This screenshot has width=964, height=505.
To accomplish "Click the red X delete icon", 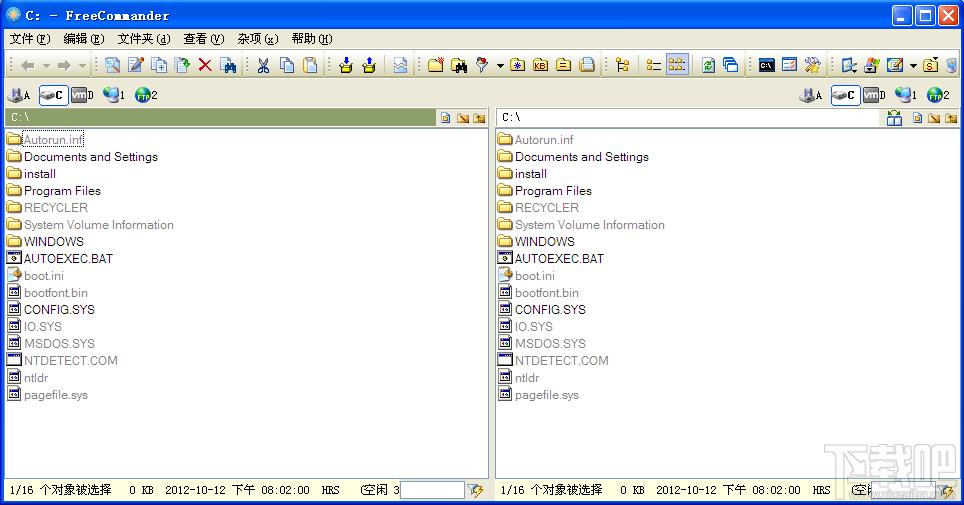I will pyautogui.click(x=205, y=65).
